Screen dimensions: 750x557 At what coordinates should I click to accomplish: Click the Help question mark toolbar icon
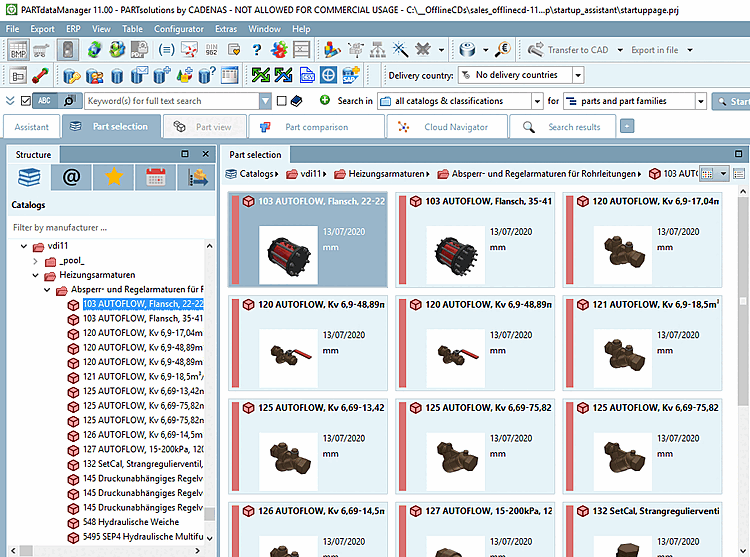(257, 49)
